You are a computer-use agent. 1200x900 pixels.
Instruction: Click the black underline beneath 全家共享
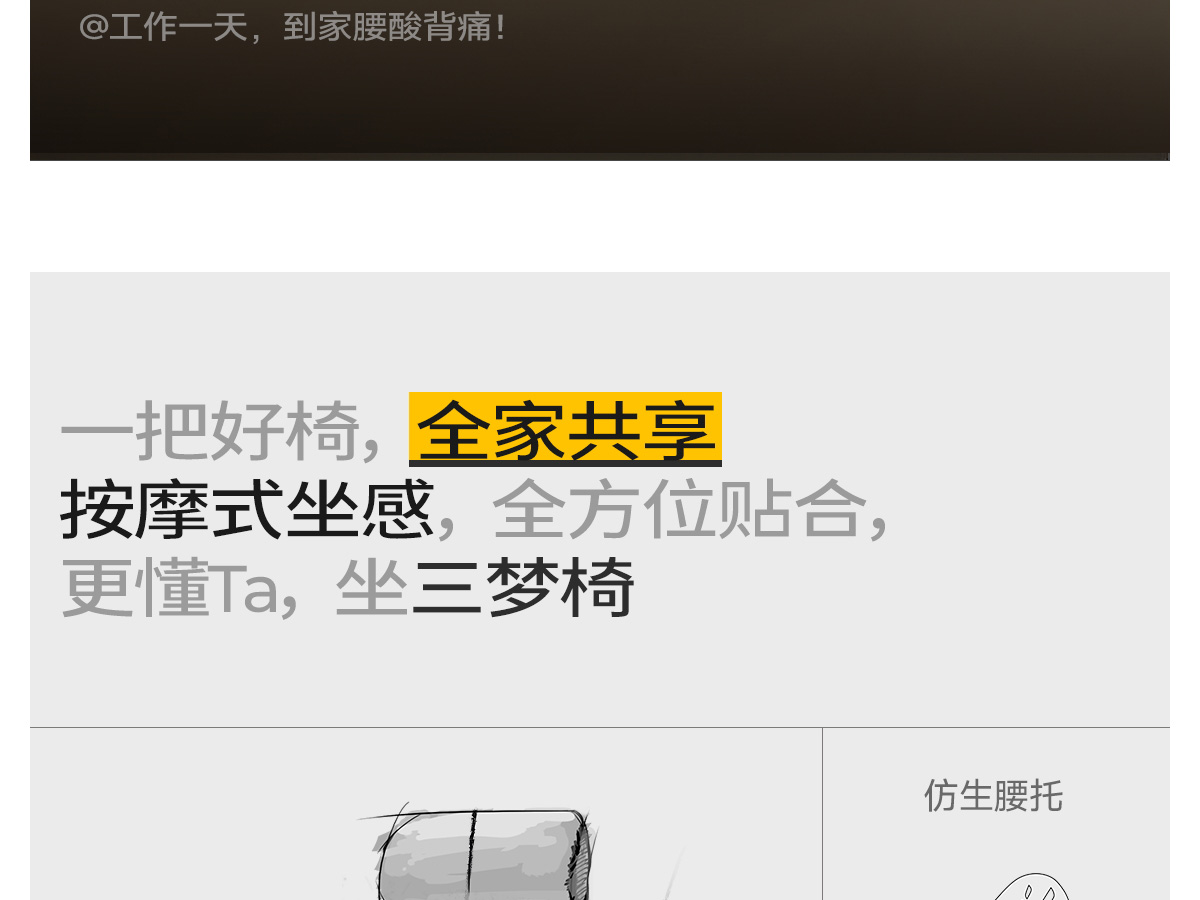click(565, 463)
